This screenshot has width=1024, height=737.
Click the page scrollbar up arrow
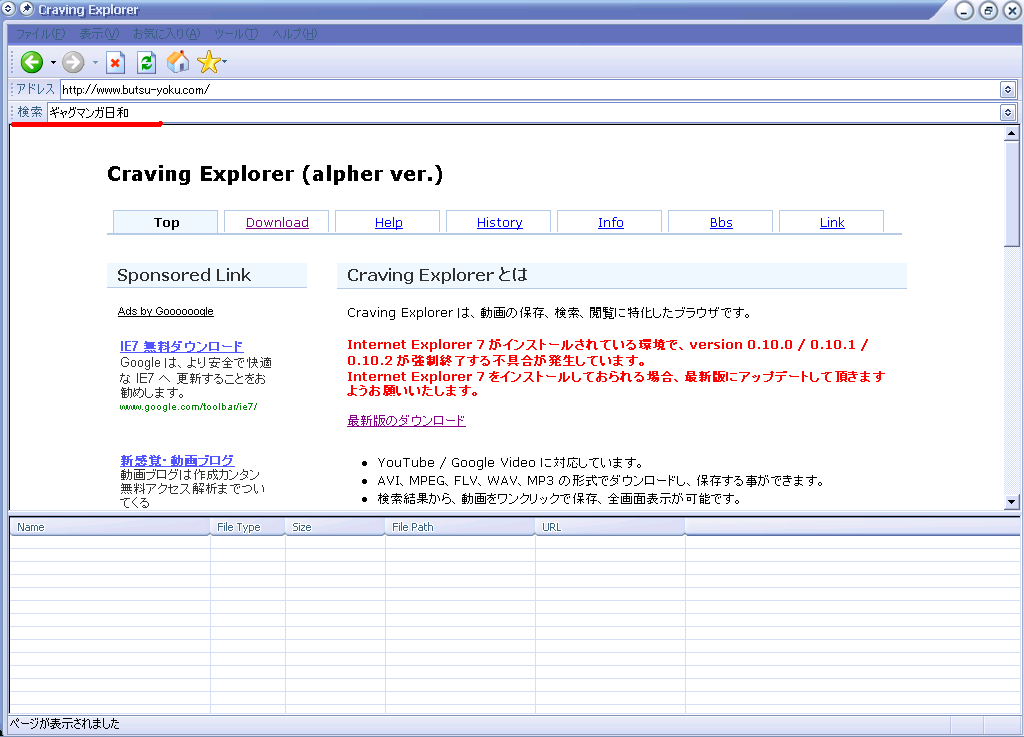[x=1011, y=133]
